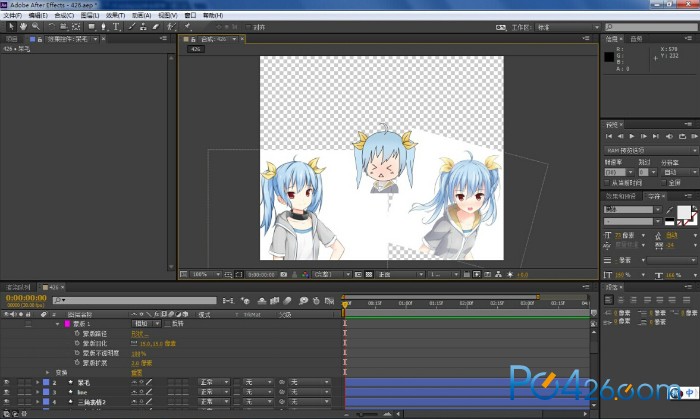Open the graph editor in timeline

pyautogui.click(x=329, y=301)
